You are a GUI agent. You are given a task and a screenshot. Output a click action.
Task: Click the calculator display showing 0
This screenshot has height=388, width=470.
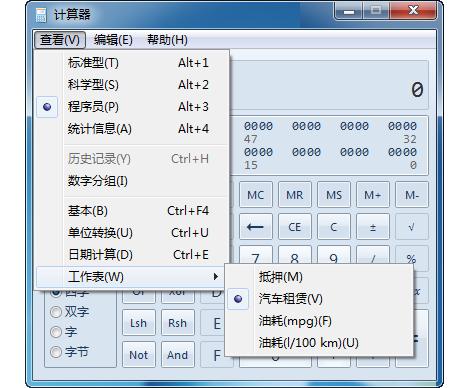point(329,85)
